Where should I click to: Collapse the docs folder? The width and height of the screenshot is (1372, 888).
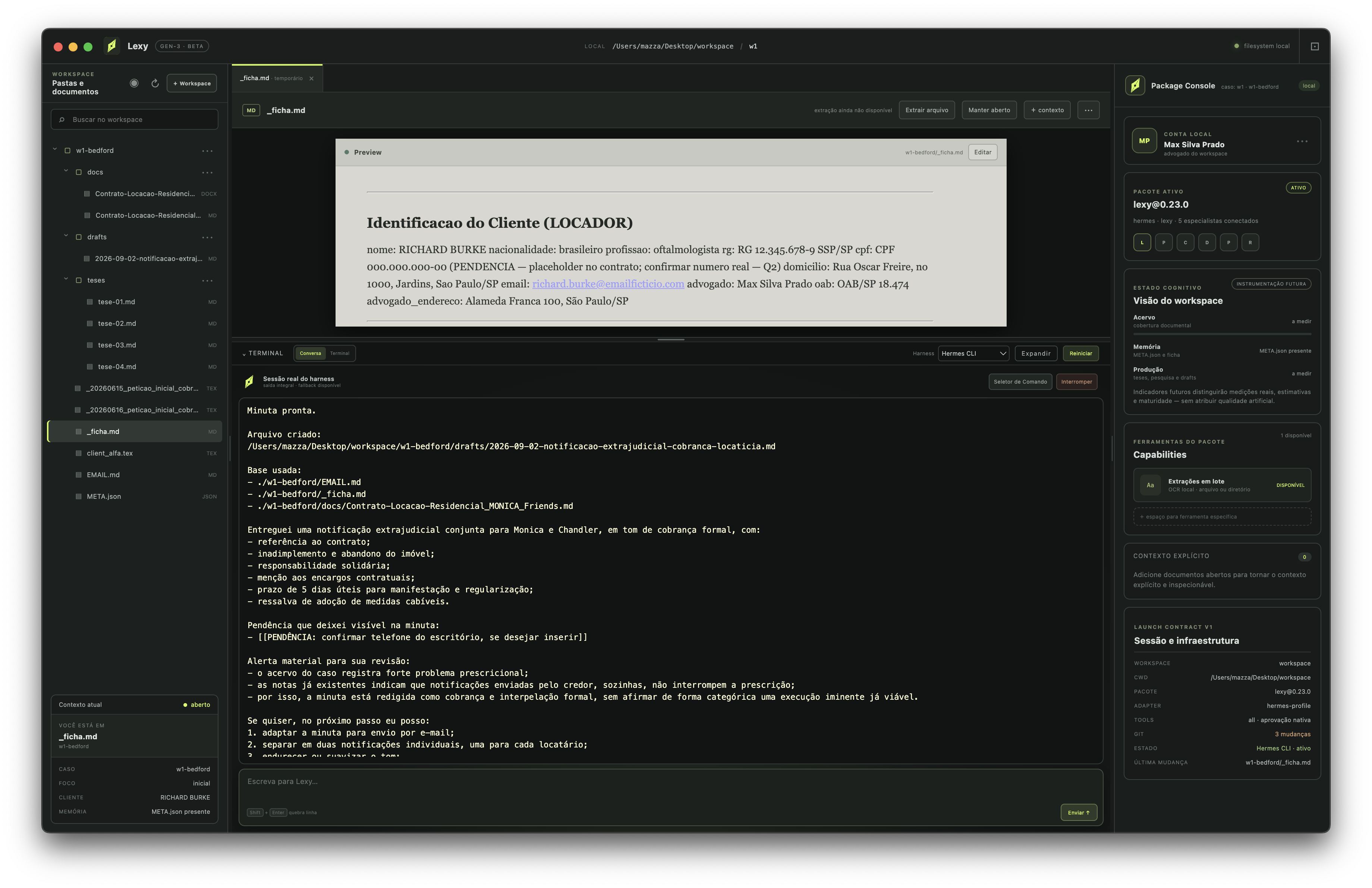point(66,171)
